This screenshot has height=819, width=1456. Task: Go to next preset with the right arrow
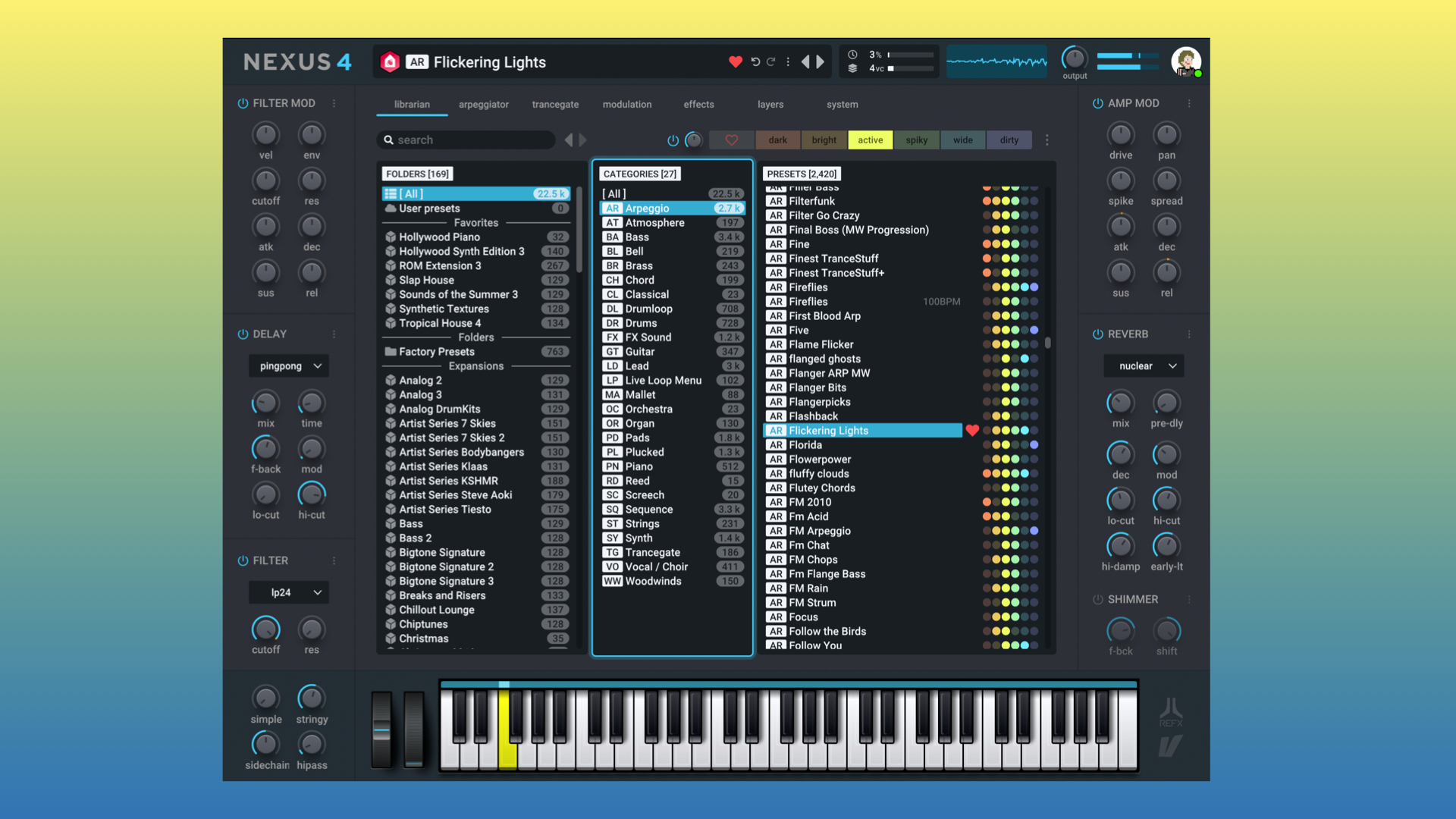click(821, 62)
